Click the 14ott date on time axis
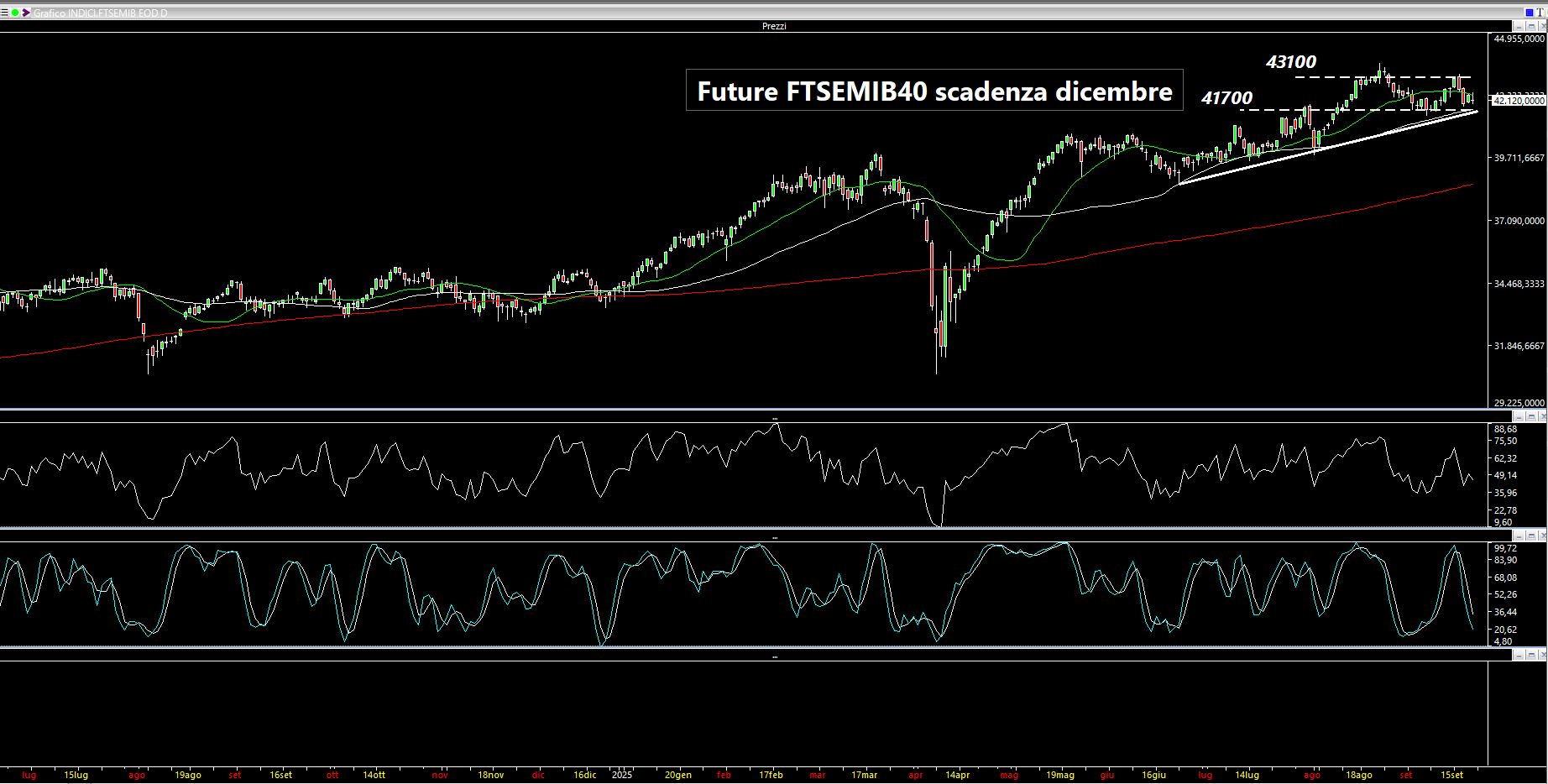Viewport: 1548px width, 784px height. pos(374,775)
